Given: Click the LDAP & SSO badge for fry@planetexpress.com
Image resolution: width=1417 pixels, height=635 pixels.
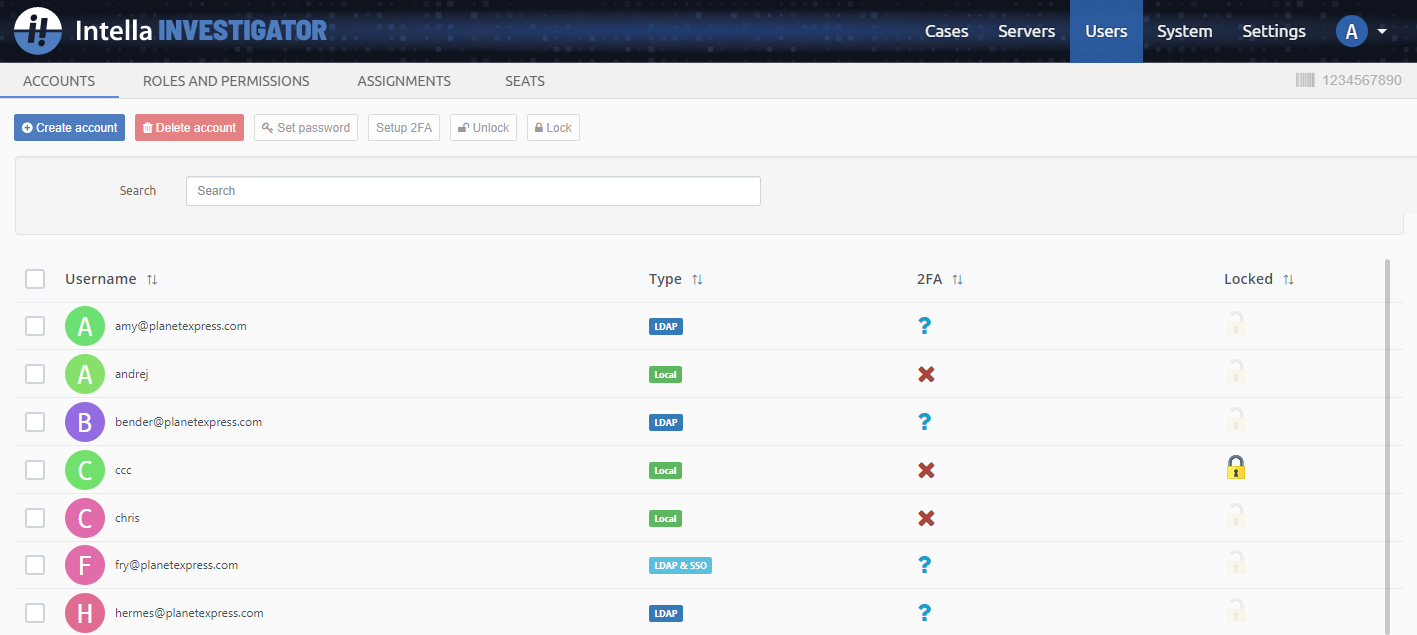Looking at the screenshot, I should pos(680,565).
